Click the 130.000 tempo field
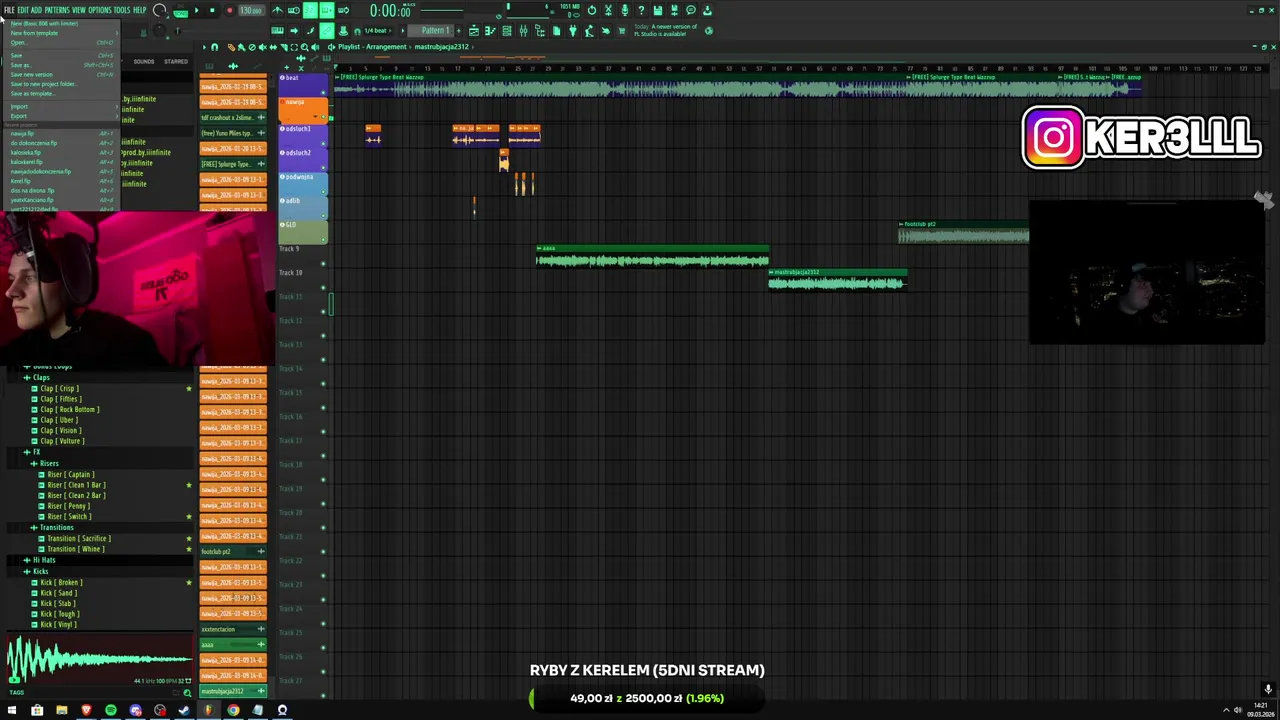1280x720 pixels. point(251,10)
